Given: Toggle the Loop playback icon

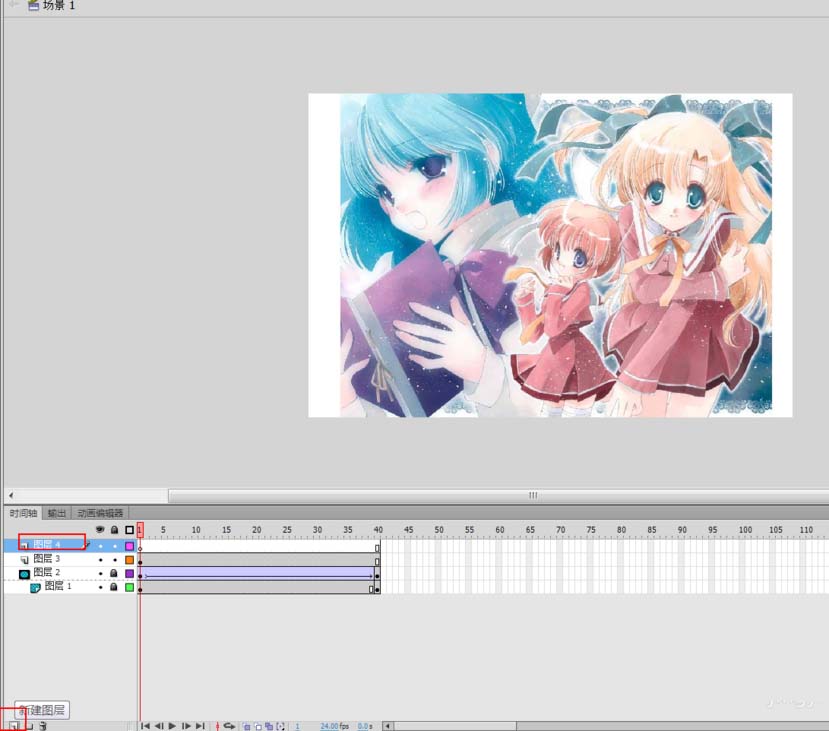Looking at the screenshot, I should click(229, 726).
